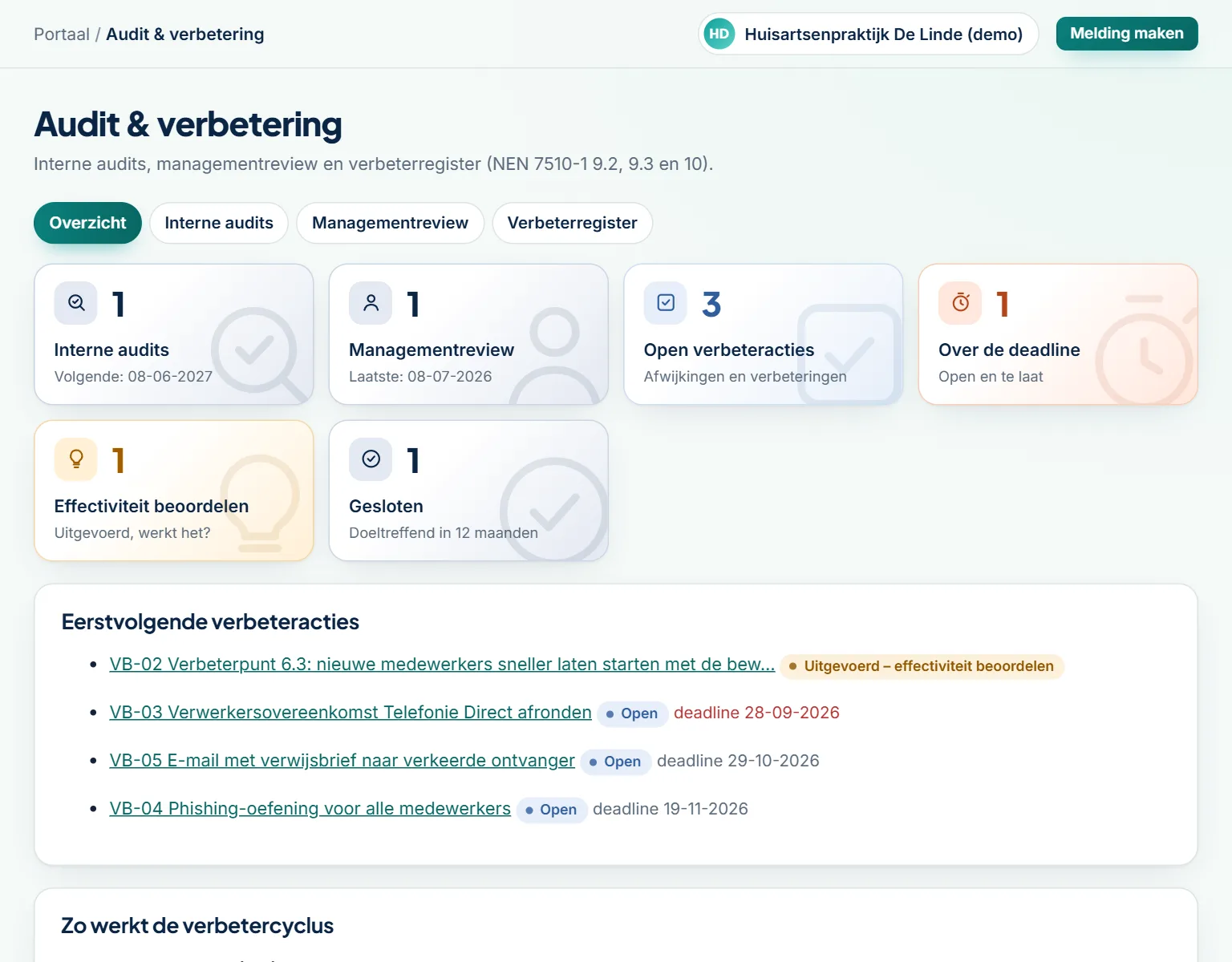Click the Managementreview card title
1232x962 pixels.
click(x=432, y=350)
